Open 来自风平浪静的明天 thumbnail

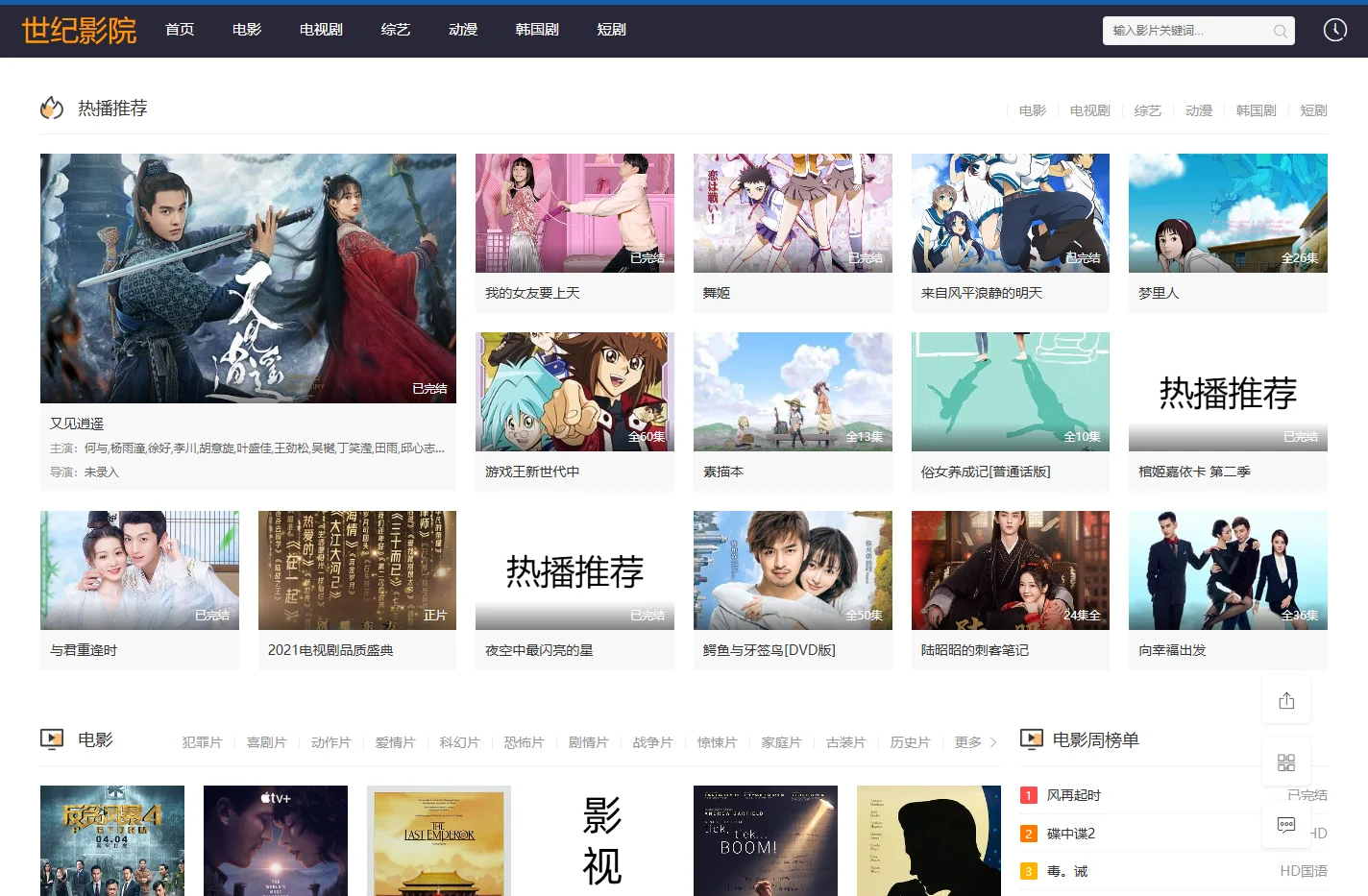[x=1011, y=213]
